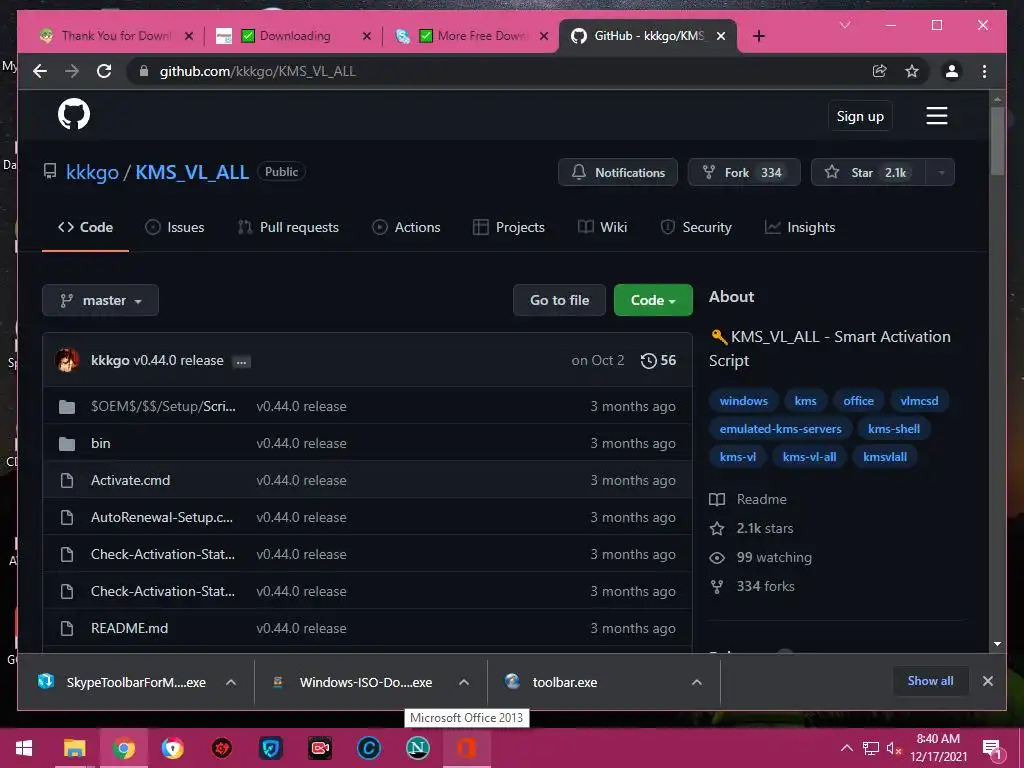This screenshot has width=1024, height=768.
Task: Close the downloads bar
Action: tap(987, 681)
